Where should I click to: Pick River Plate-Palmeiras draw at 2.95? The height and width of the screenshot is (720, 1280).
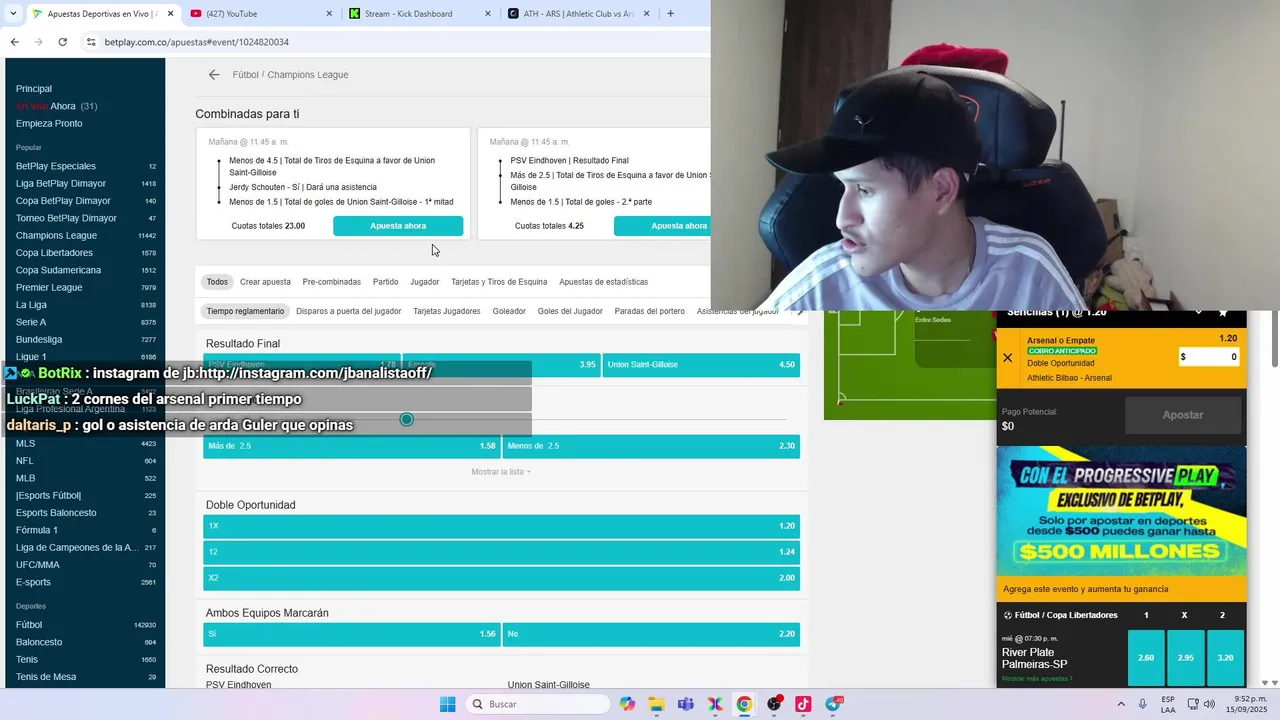(x=1186, y=658)
